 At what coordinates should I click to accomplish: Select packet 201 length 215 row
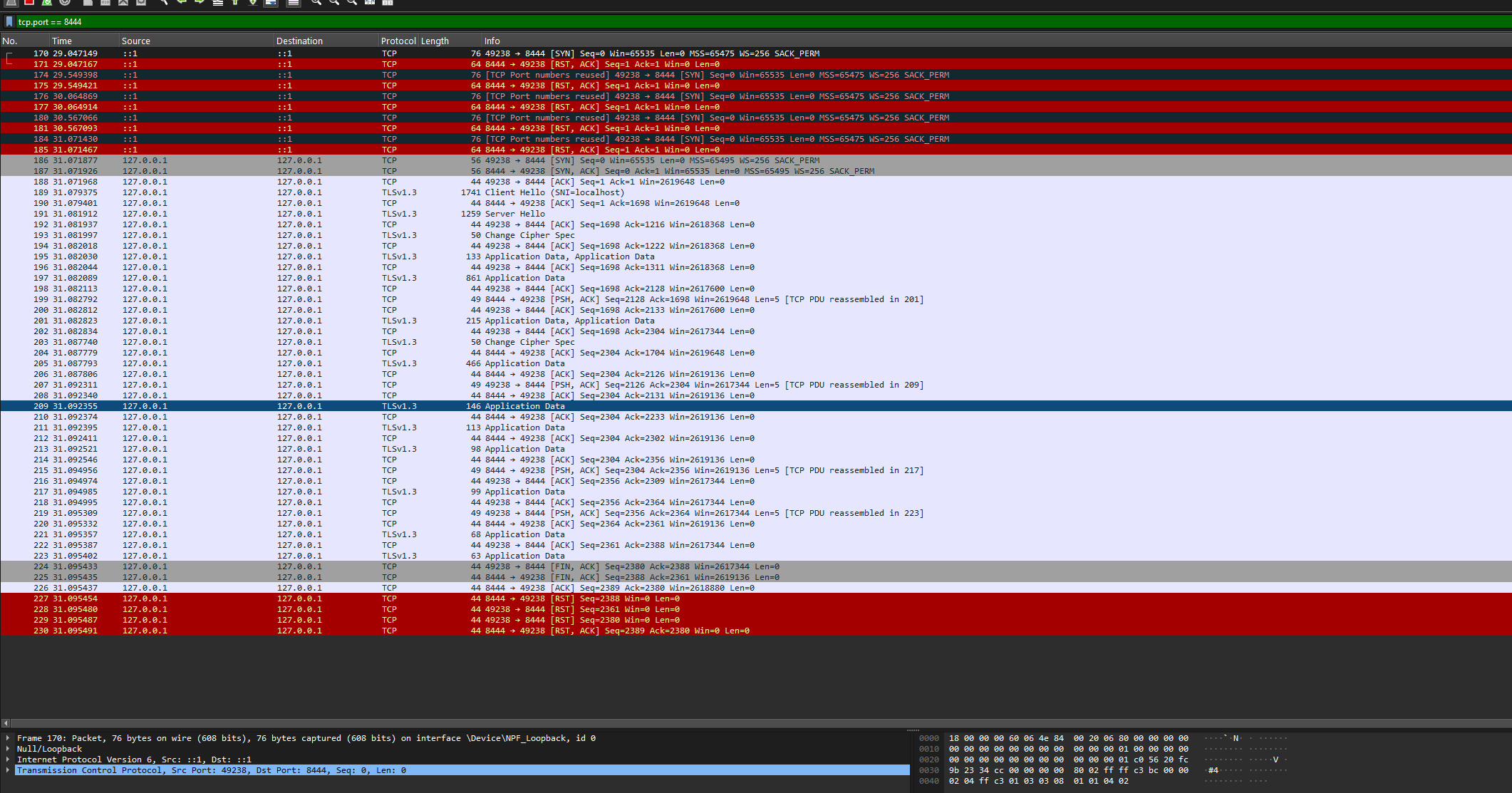coord(756,321)
